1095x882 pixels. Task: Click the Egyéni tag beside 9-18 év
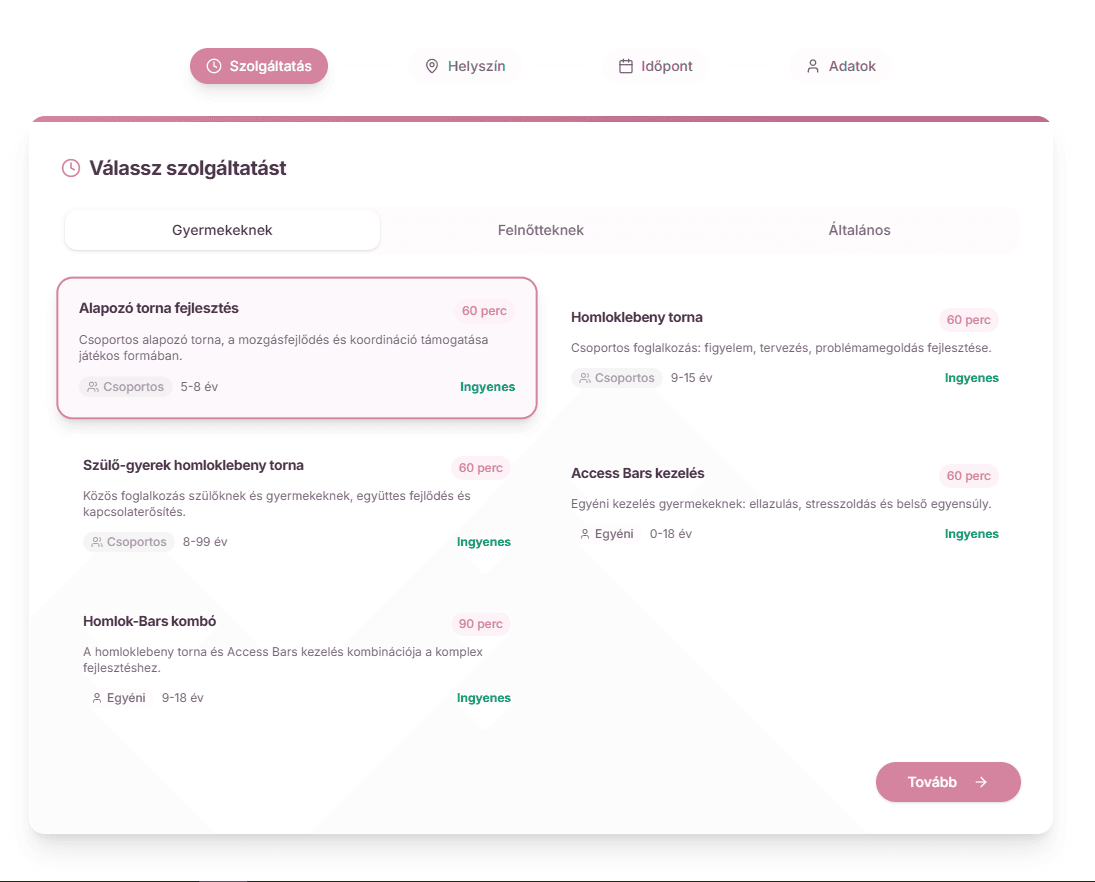point(118,698)
